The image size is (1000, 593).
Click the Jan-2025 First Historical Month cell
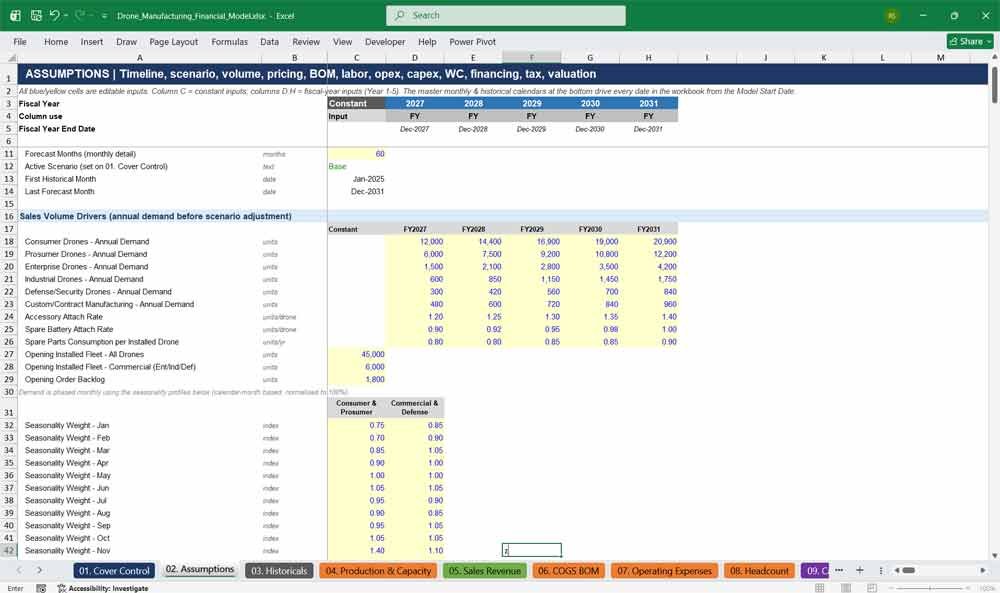[357, 179]
